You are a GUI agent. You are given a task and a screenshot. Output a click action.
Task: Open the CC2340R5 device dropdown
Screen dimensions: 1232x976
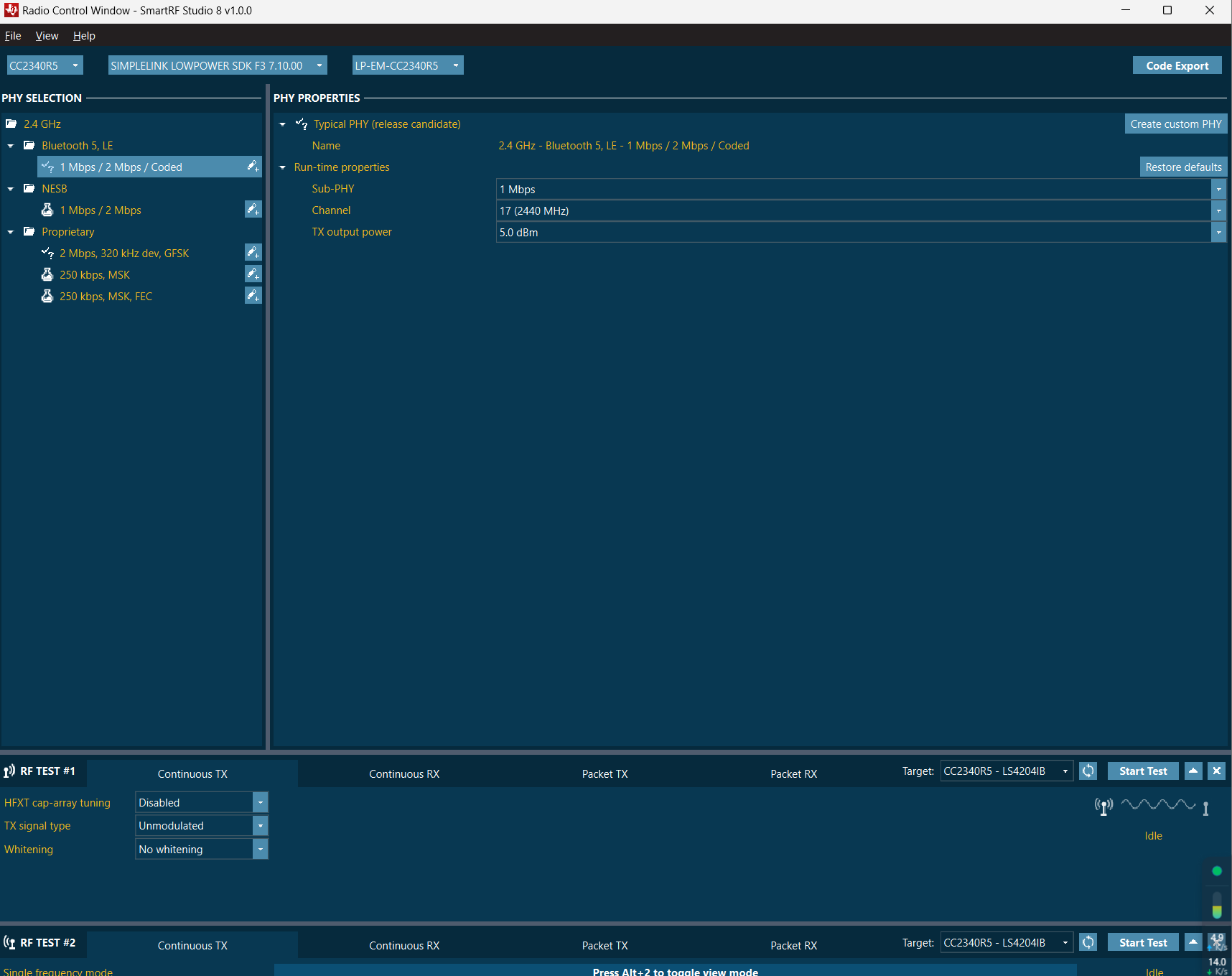pos(45,65)
